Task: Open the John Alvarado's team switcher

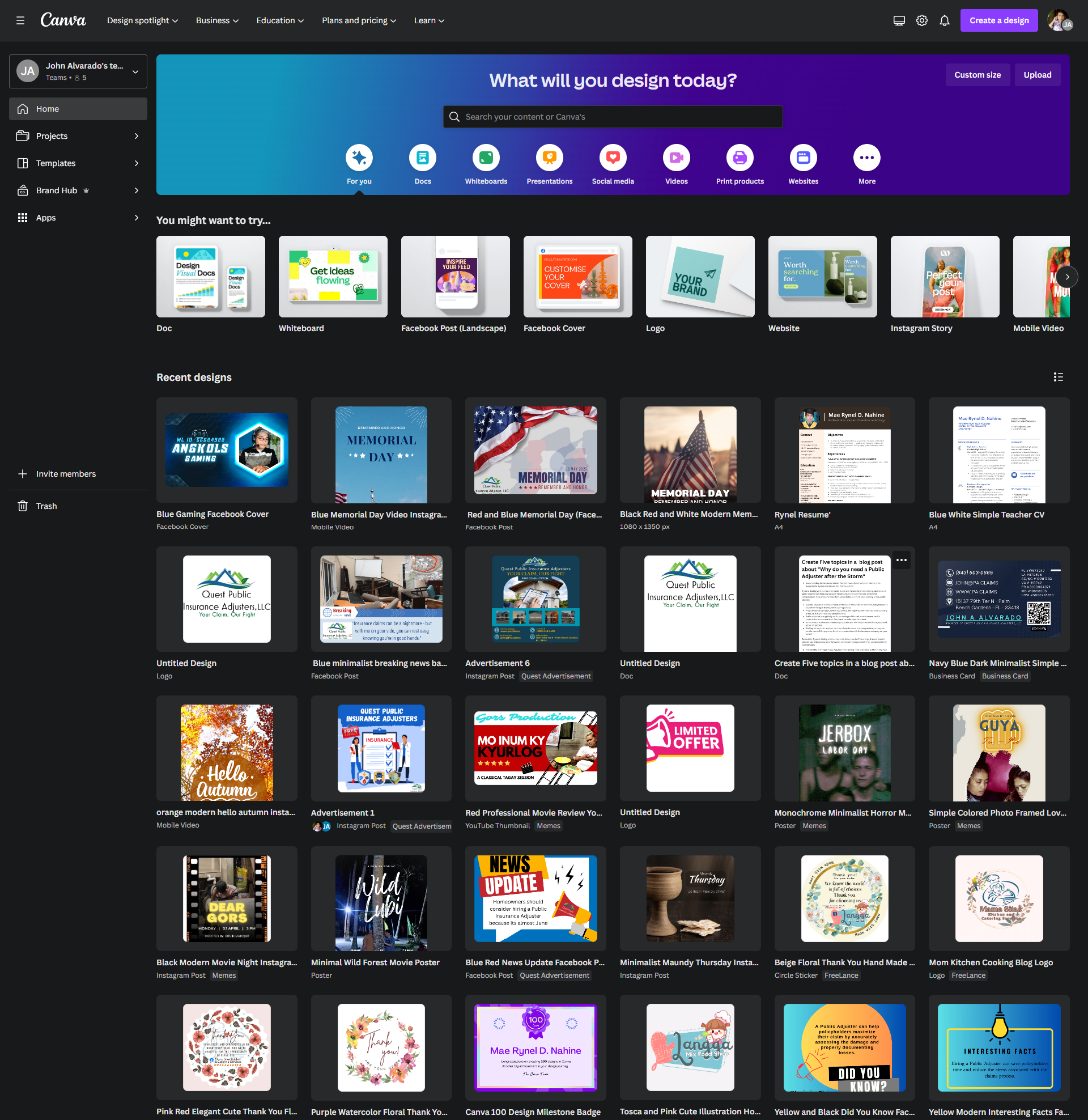Action: coord(78,71)
